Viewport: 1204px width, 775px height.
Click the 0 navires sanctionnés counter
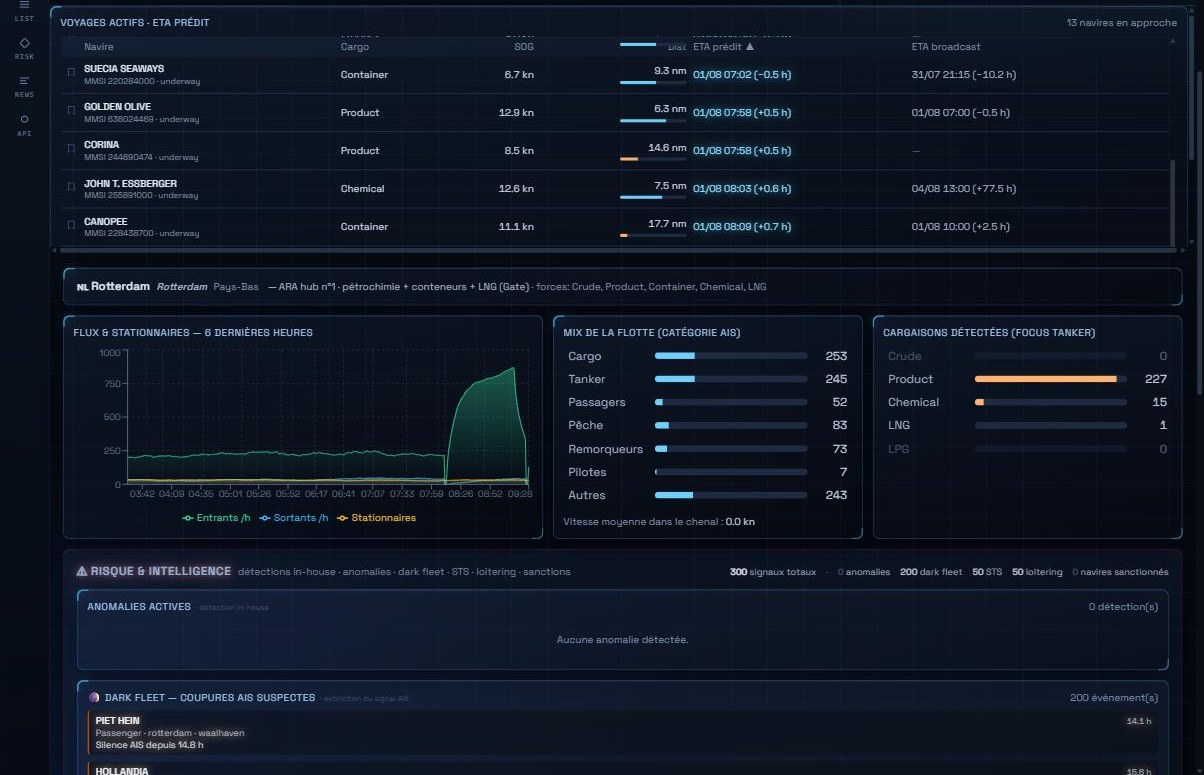coord(1120,572)
